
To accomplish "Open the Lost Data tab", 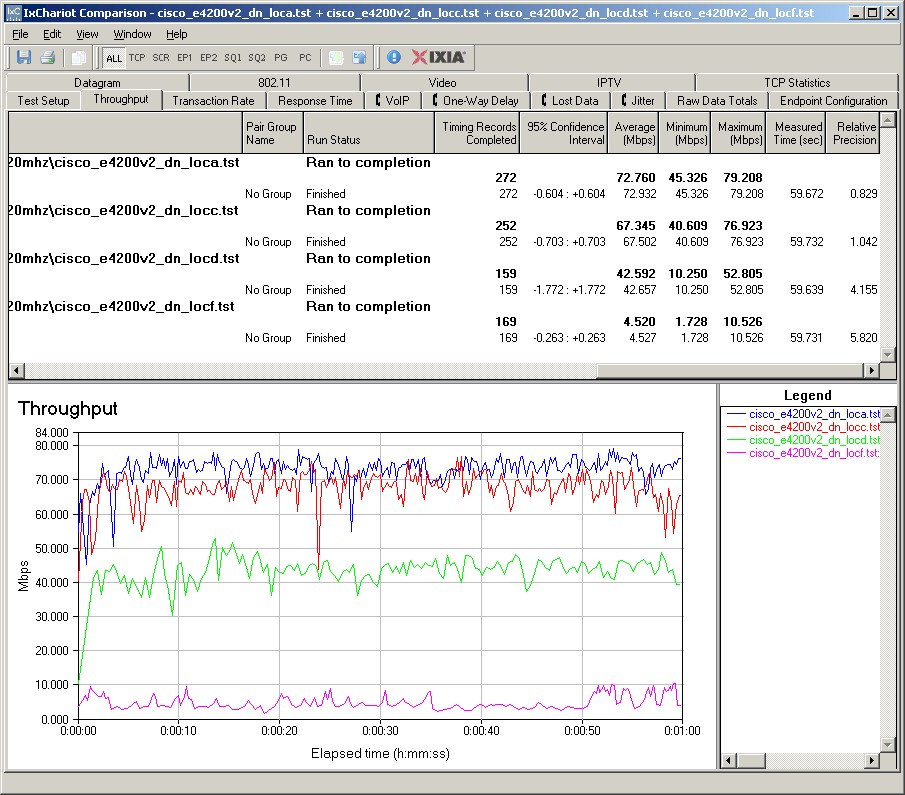I will [570, 100].
